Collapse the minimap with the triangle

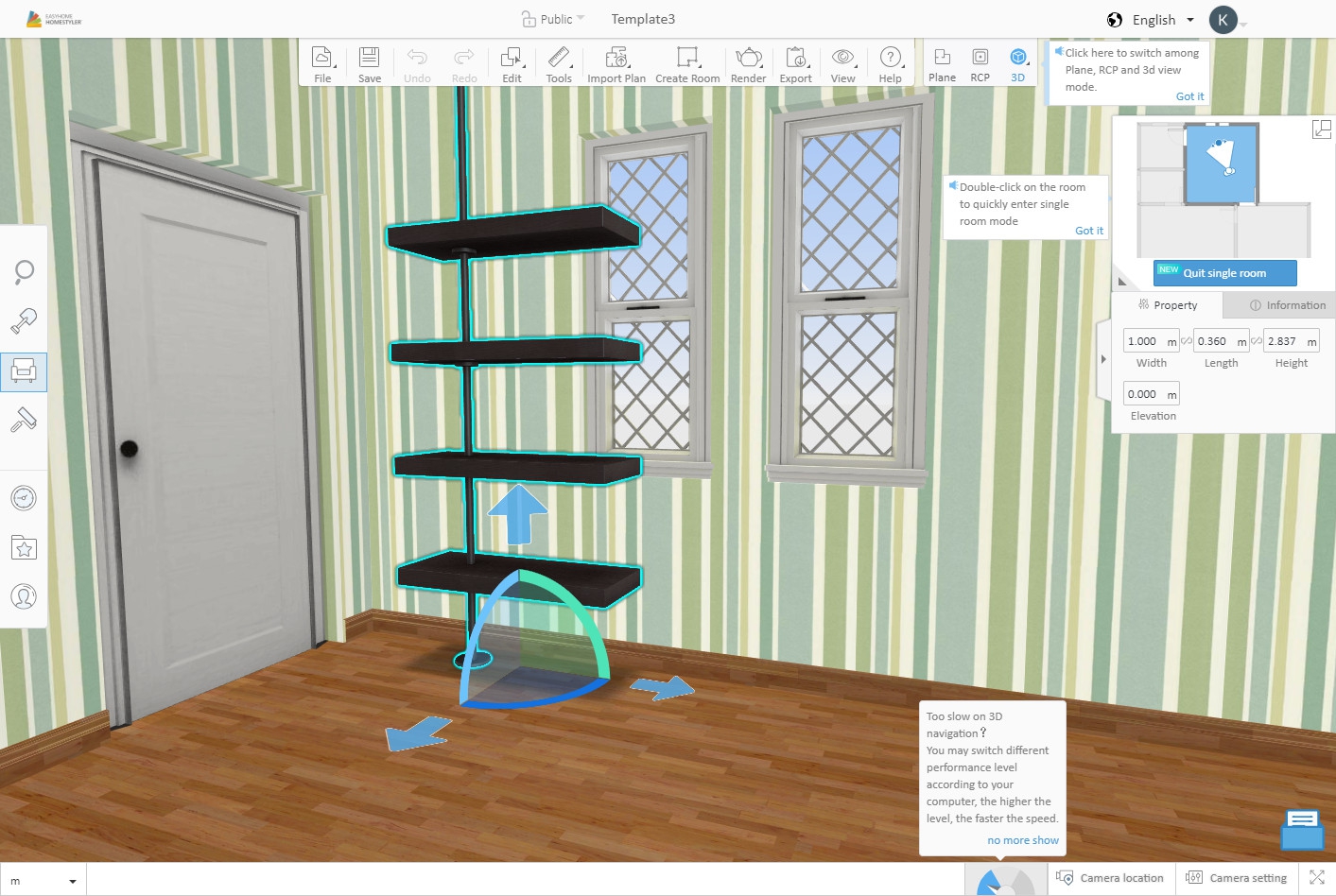(x=1122, y=281)
